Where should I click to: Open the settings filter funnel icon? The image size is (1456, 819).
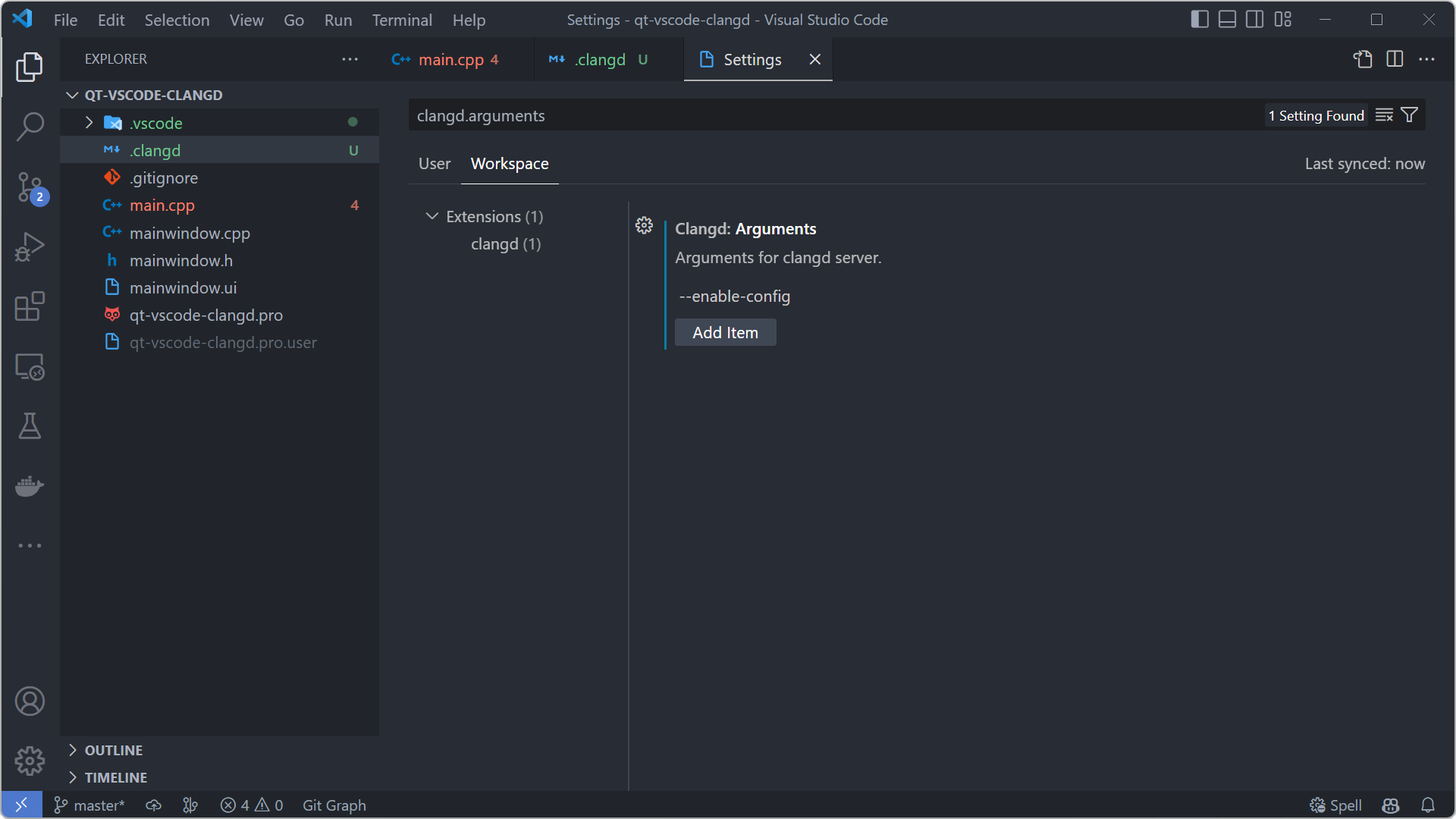1410,115
